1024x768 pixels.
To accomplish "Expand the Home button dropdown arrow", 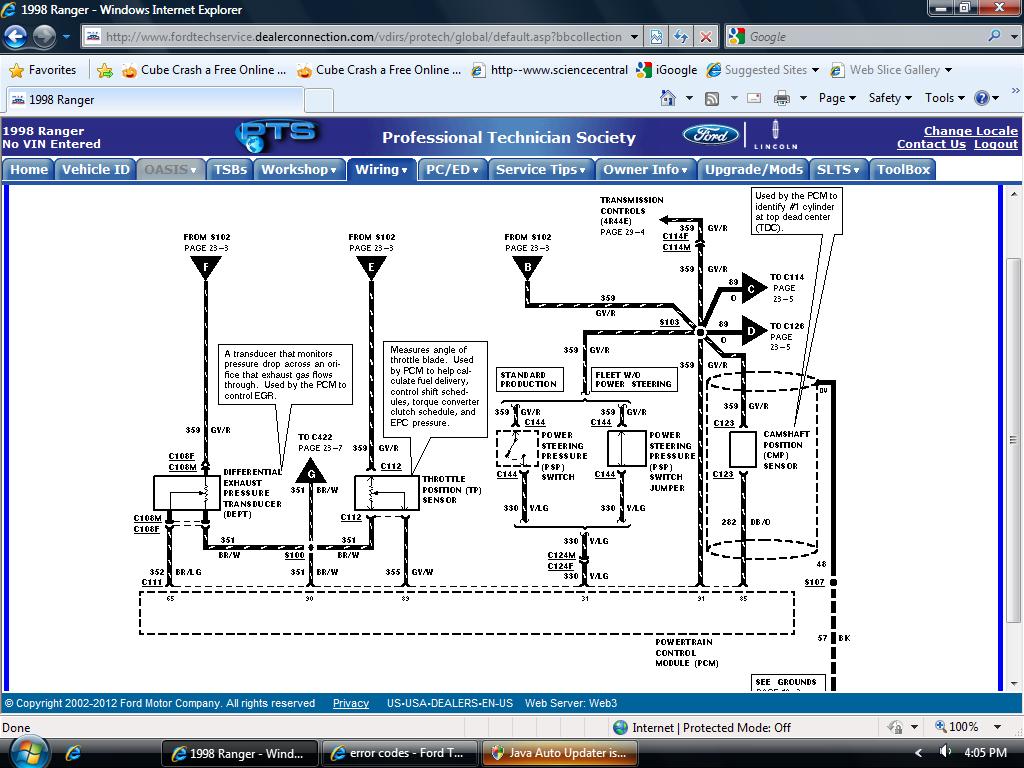I will [689, 98].
